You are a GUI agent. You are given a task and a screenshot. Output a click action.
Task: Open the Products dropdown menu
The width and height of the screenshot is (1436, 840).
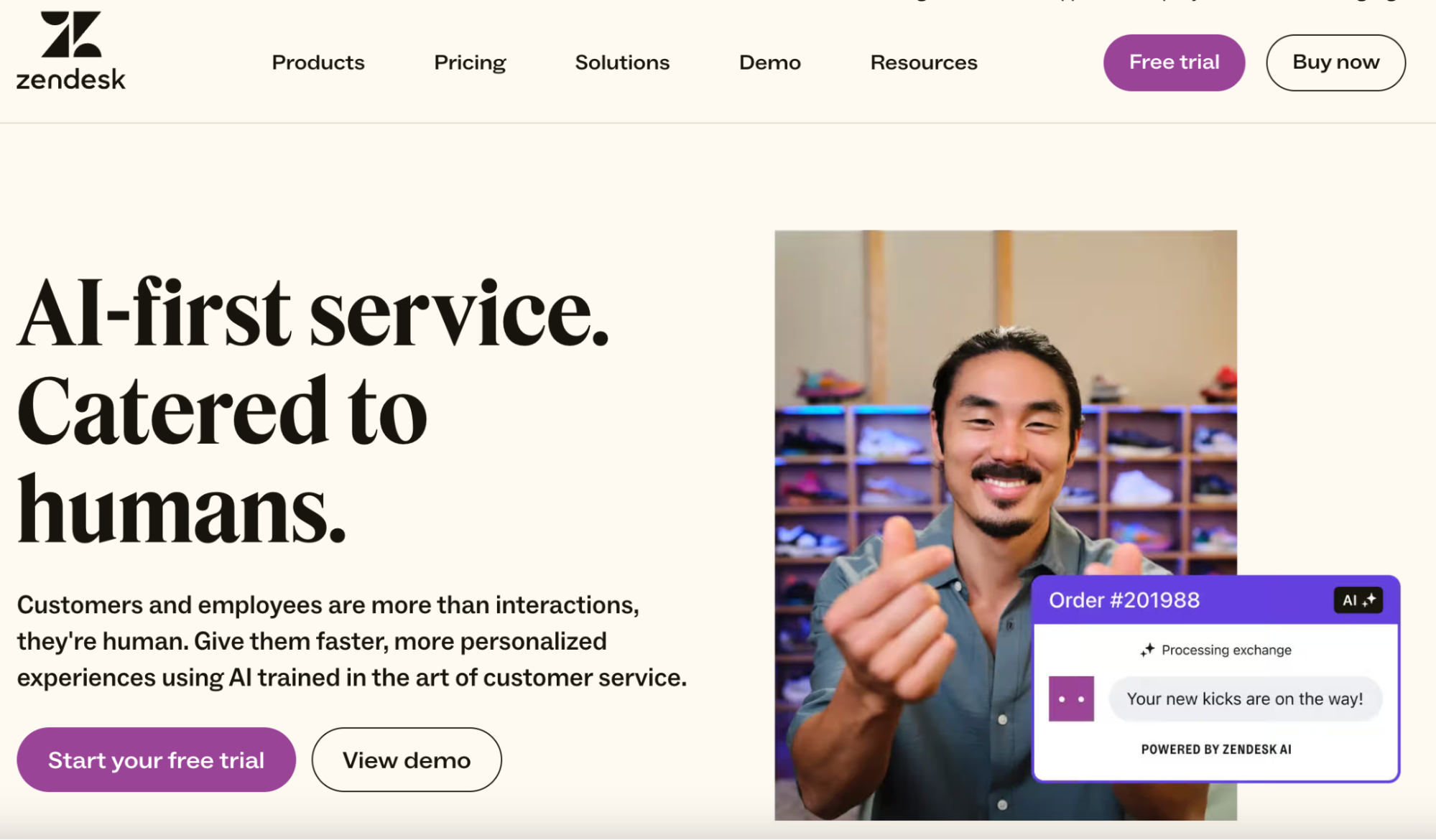[318, 62]
